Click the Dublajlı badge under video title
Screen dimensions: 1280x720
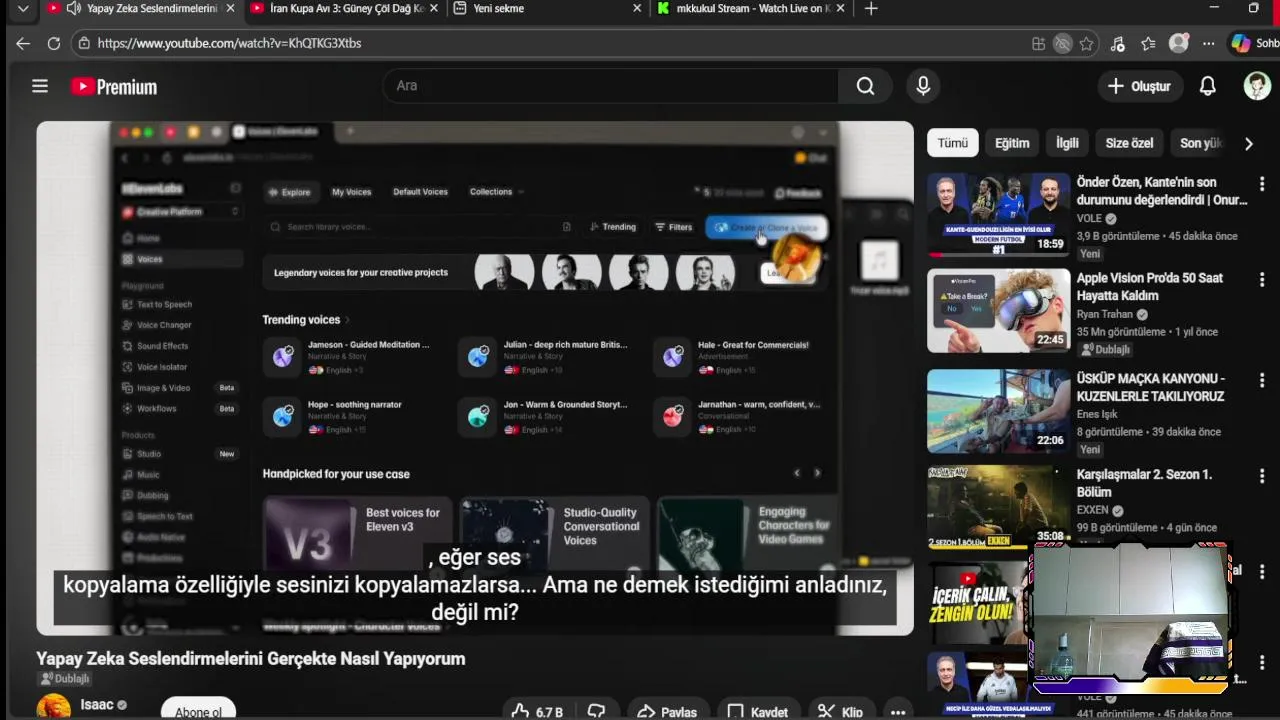click(x=65, y=679)
